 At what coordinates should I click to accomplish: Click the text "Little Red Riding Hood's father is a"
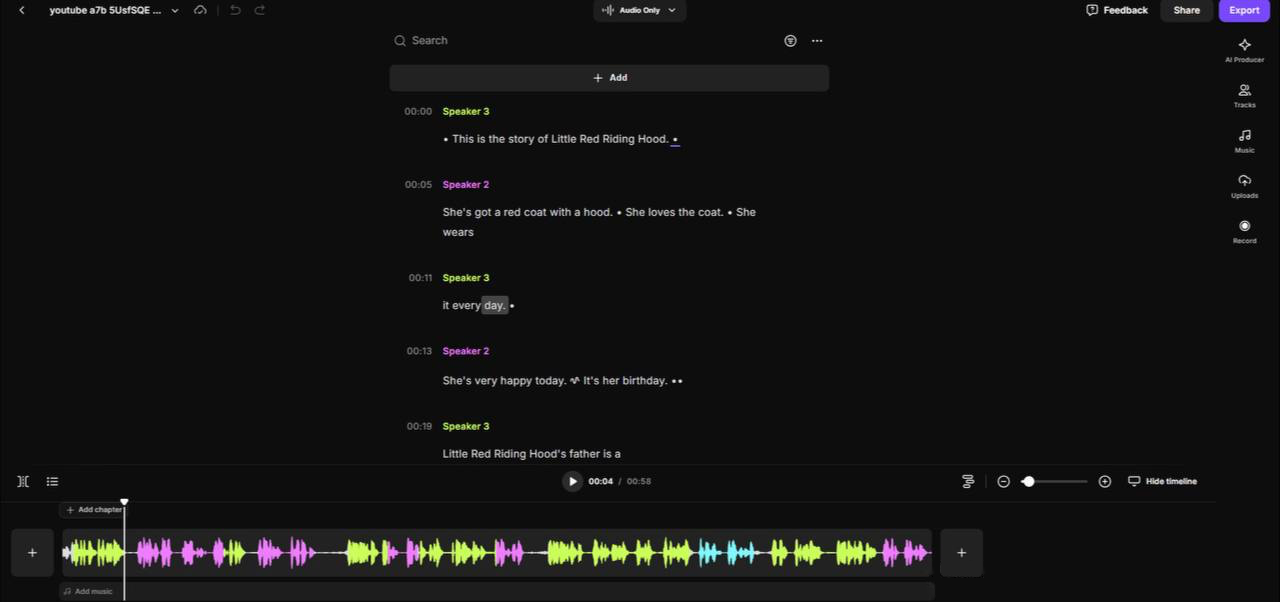click(x=532, y=454)
